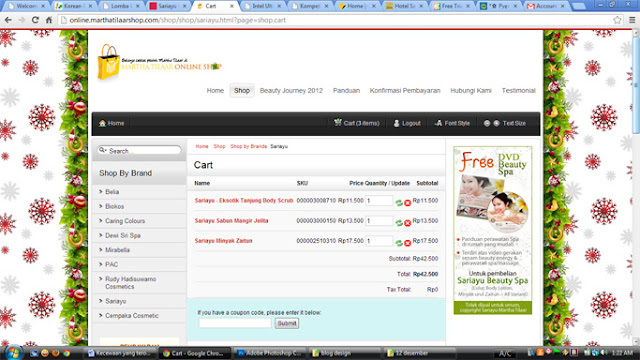This screenshot has height=360, width=640.
Task: Select the Shop menu item
Action: tap(242, 91)
